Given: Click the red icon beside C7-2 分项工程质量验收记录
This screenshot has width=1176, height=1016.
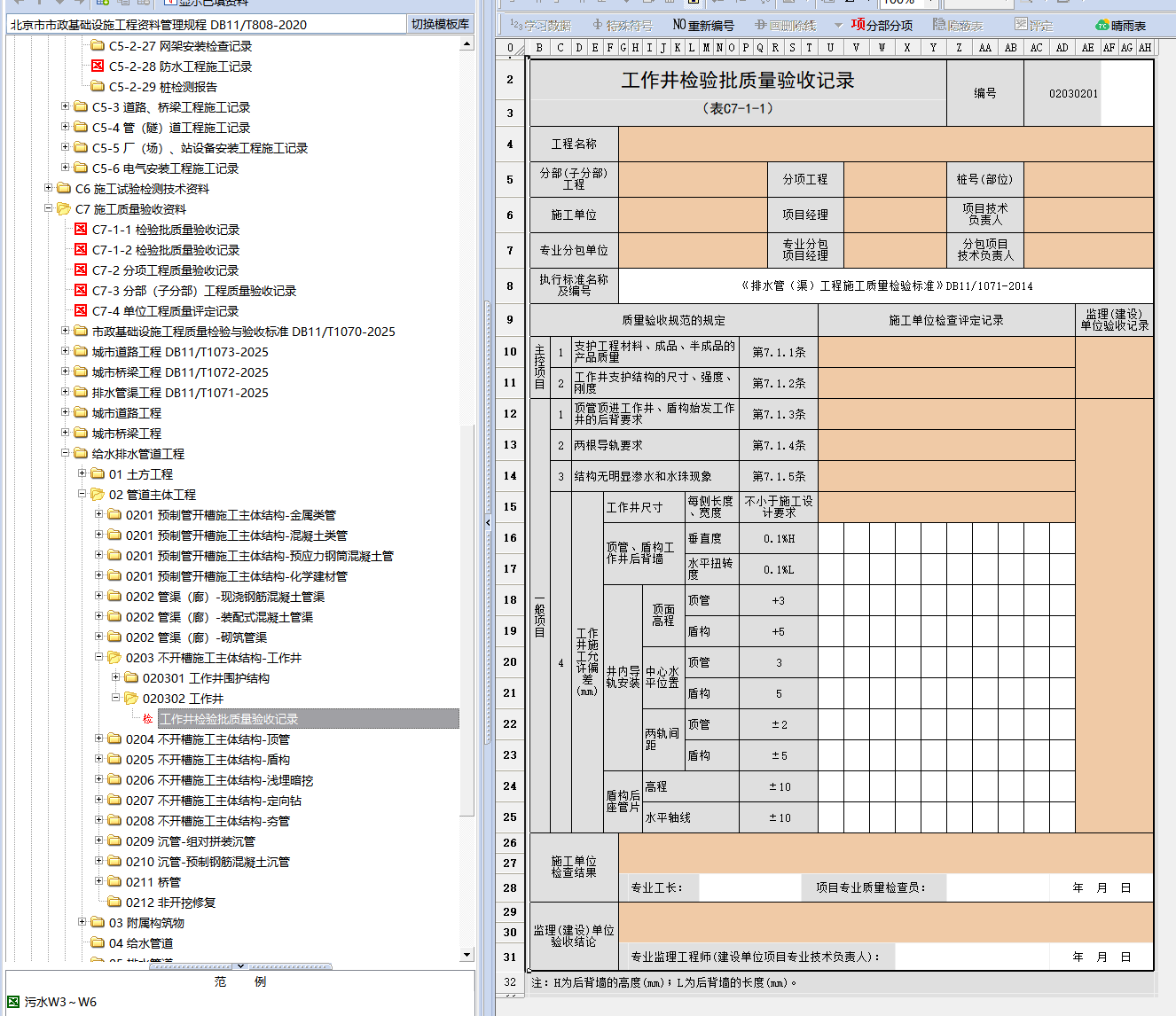Looking at the screenshot, I should 81,270.
